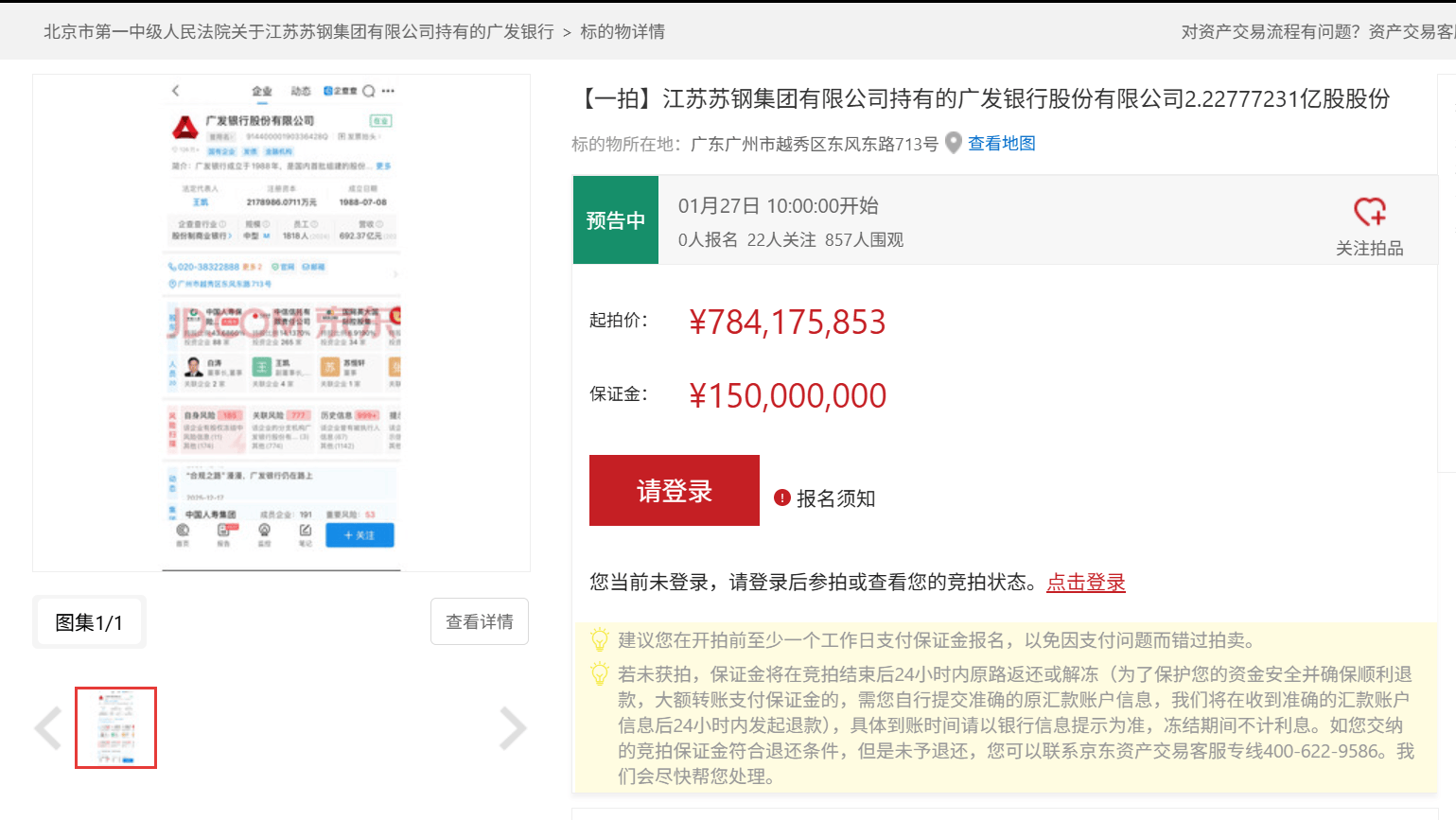Click the 标的物详情 breadcrumb item
Viewport: 1456px width, 820px height.
pyautogui.click(x=622, y=32)
